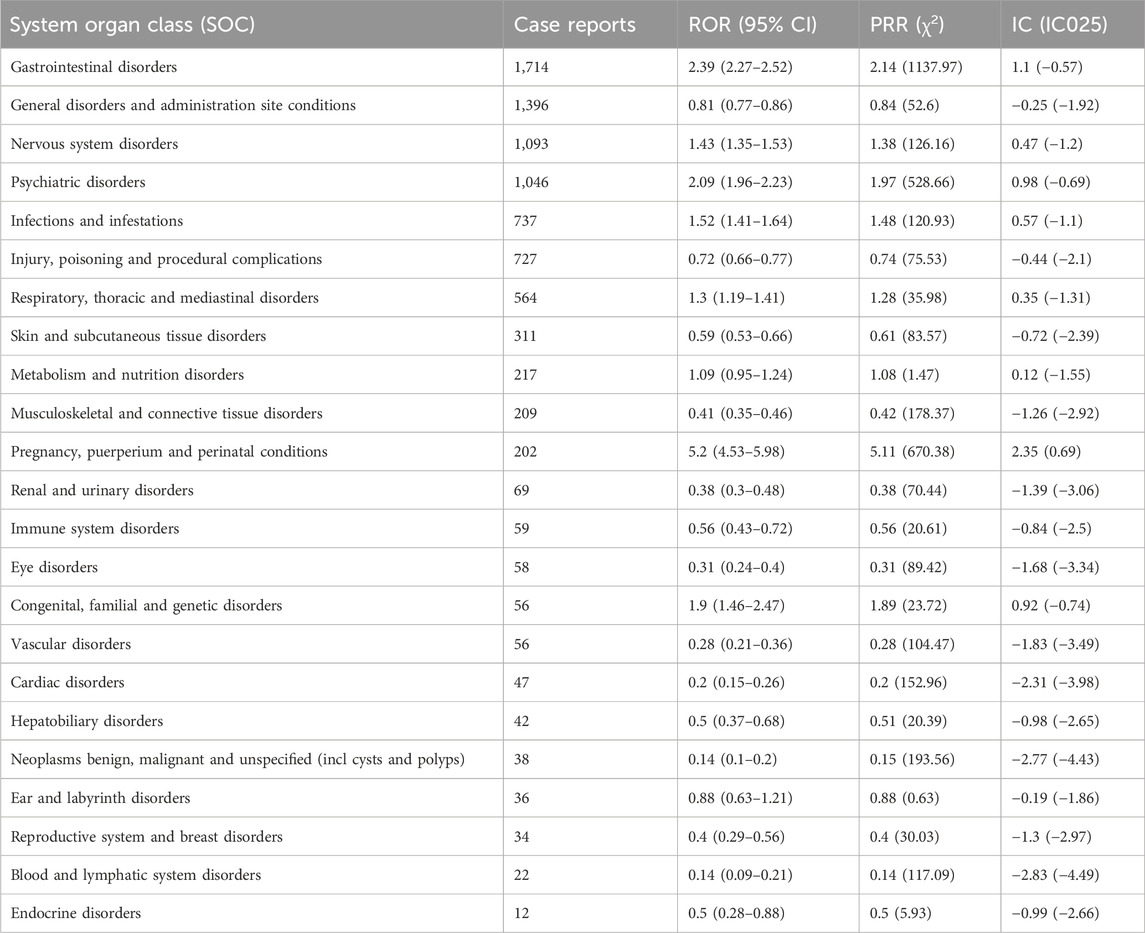Select 'Neoplasms benign, malignant and unspecified' row label

pyautogui.click(x=237, y=759)
